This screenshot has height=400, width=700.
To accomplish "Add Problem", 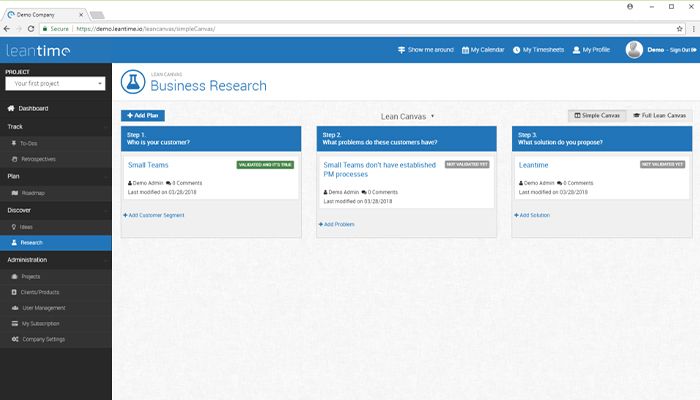I will click(x=337, y=224).
